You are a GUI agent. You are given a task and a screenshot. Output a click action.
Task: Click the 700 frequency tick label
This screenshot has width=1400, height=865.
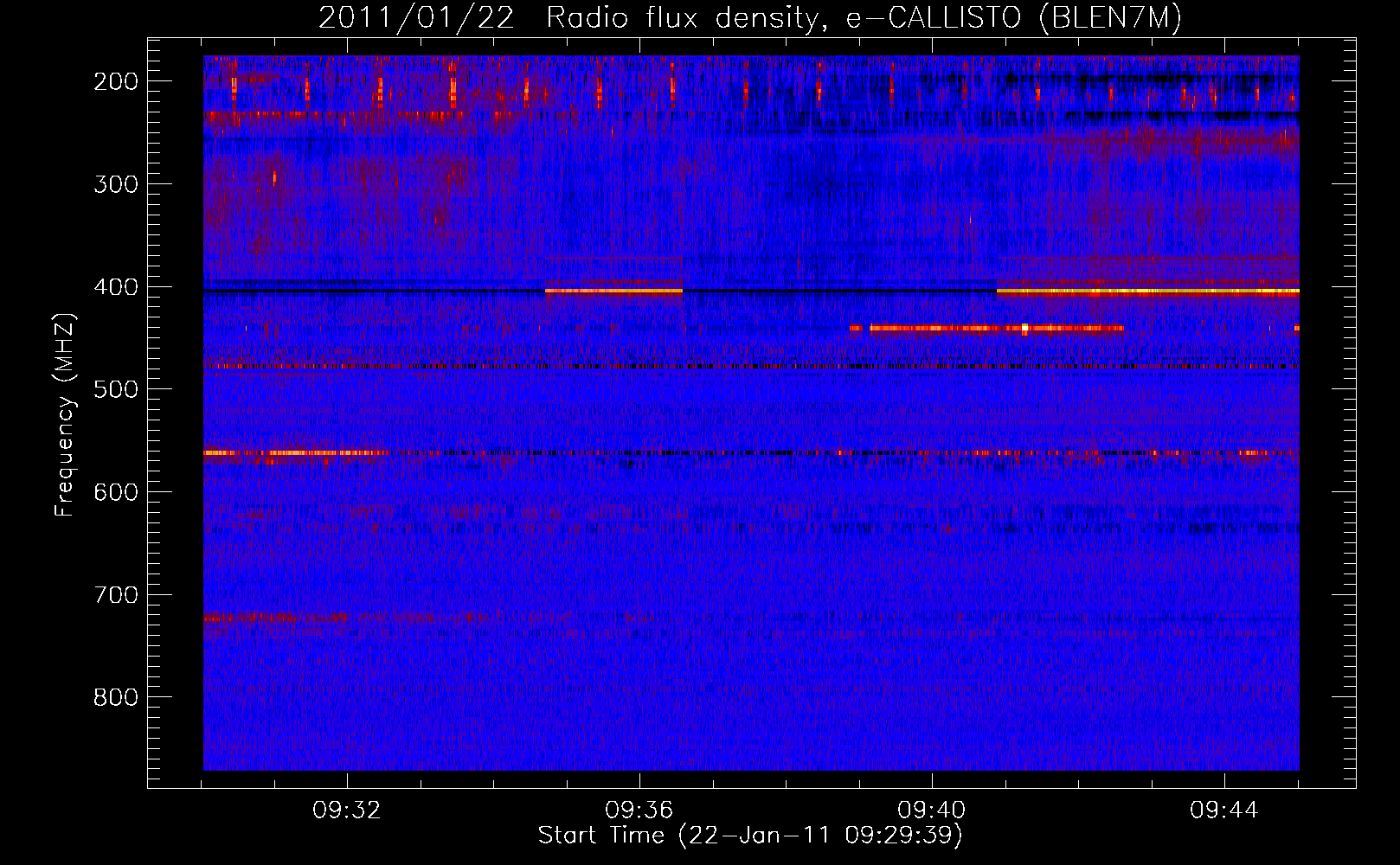coord(116,595)
